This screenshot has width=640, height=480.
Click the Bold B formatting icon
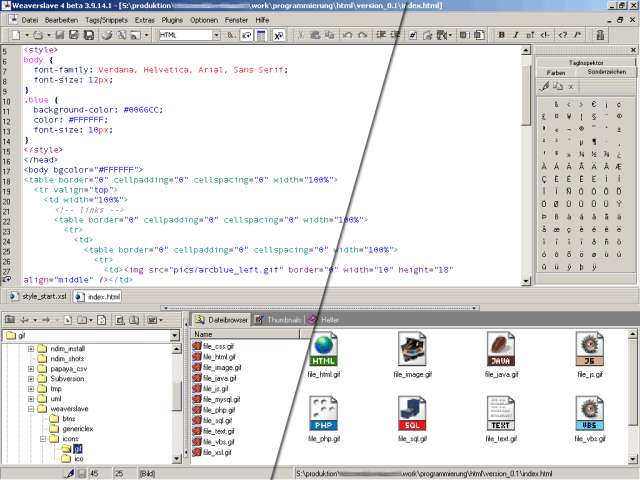pyautogui.click(x=502, y=35)
